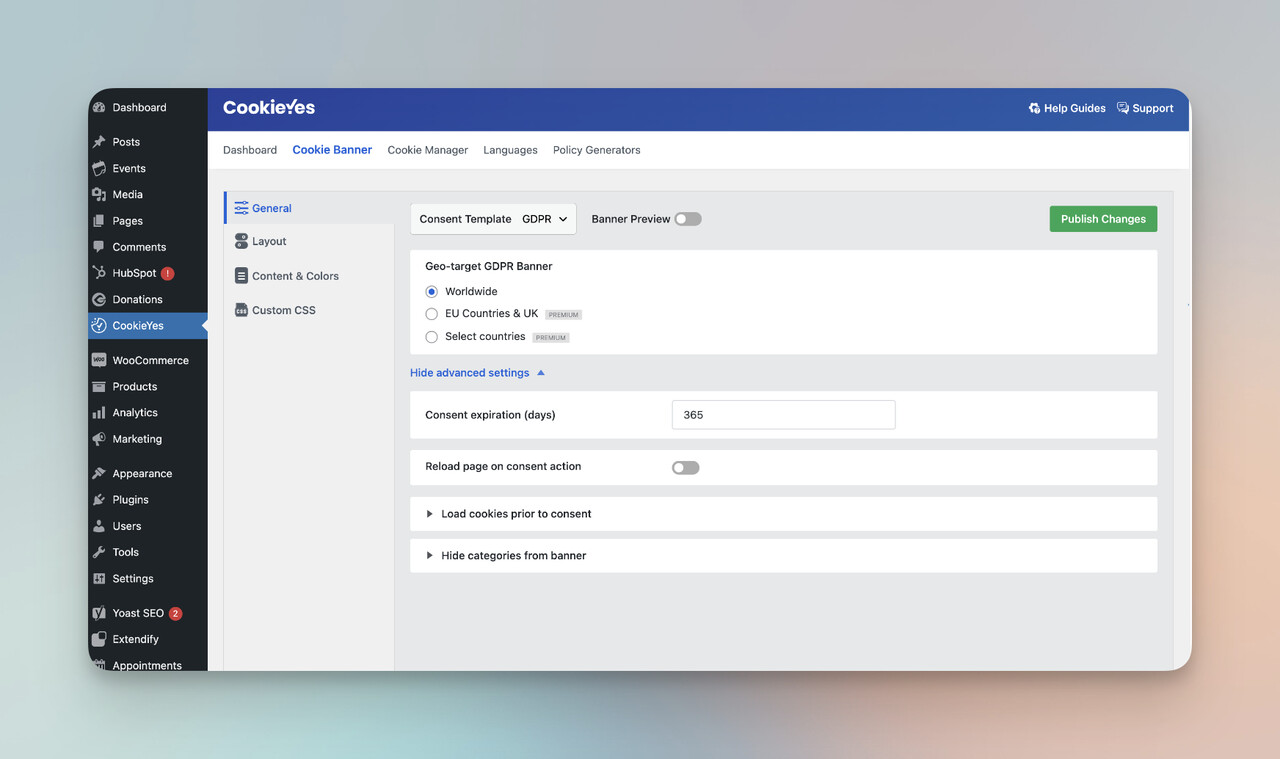Click the Dashboard icon in WordPress sidebar

(x=99, y=108)
